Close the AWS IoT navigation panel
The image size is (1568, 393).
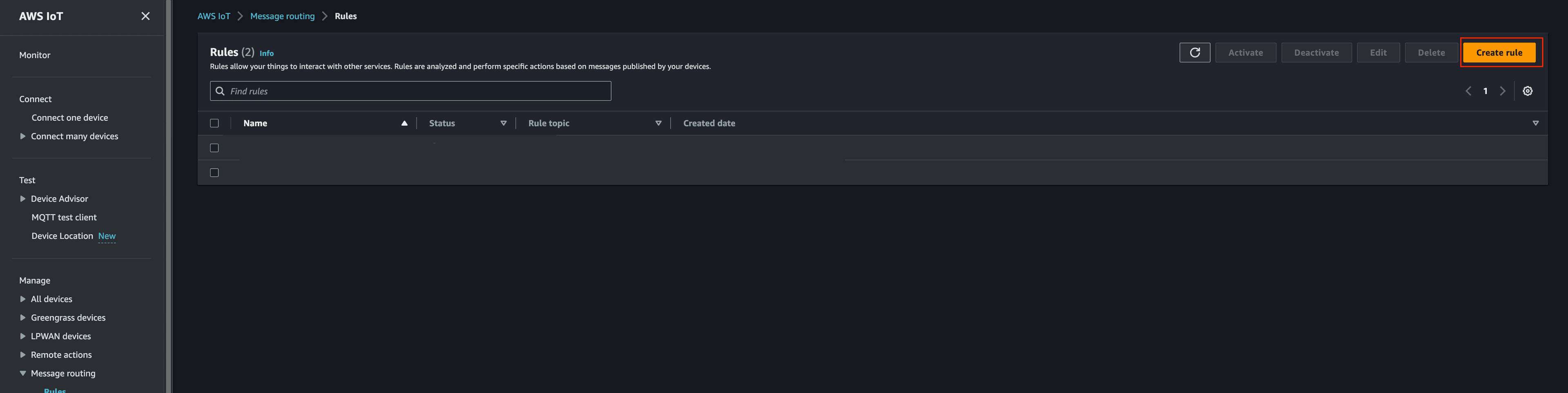click(145, 16)
